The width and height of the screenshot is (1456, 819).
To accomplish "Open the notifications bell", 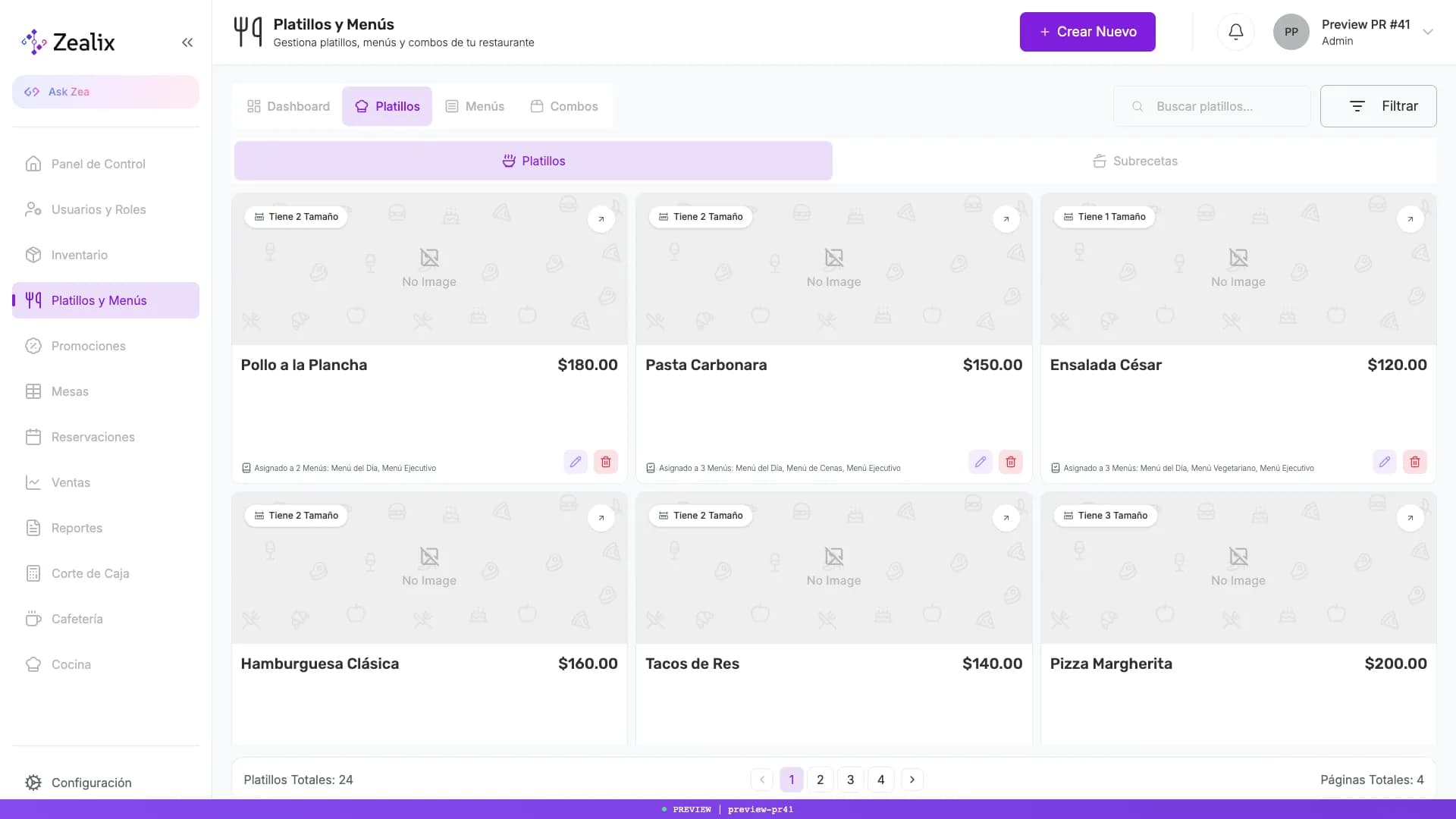I will tap(1236, 32).
